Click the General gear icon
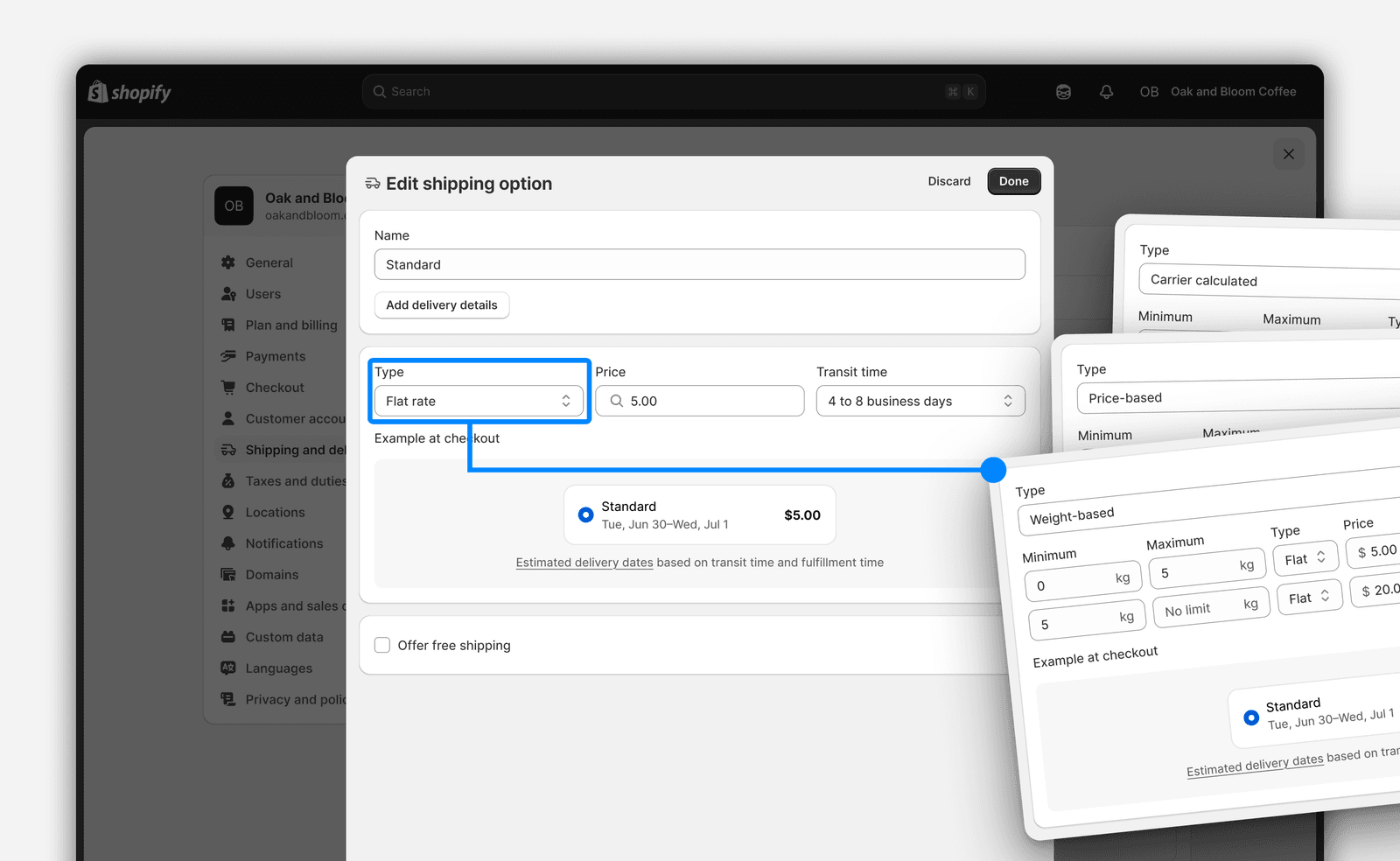1400x861 pixels. (228, 262)
